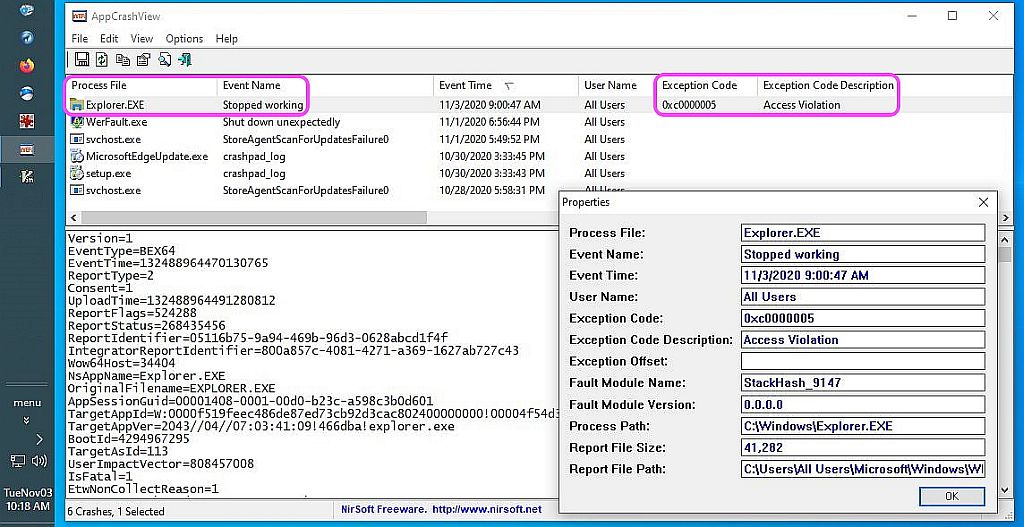Click the report pane scrollbar up arrow
This screenshot has width=1024, height=527.
coord(1005,239)
